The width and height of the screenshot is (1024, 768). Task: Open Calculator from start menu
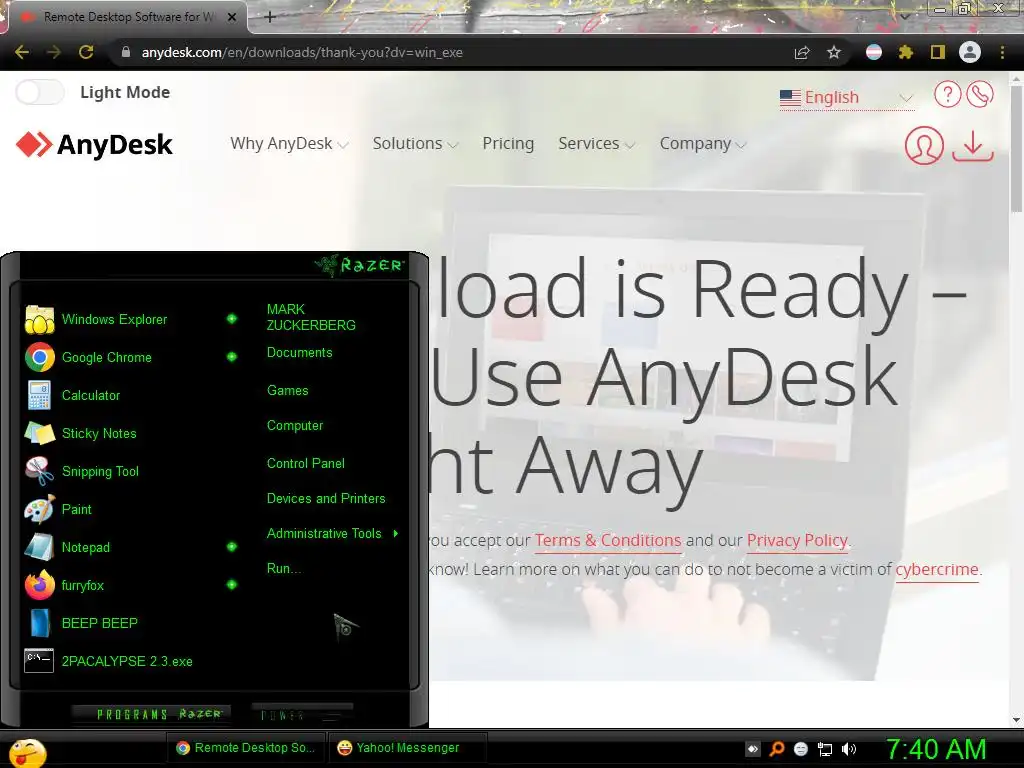(x=91, y=395)
